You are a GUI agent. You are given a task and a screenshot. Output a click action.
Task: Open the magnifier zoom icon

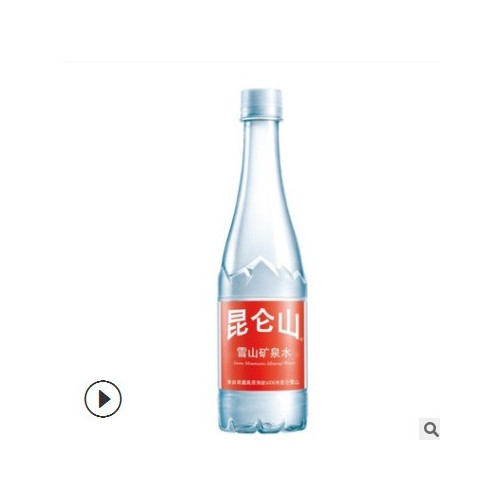pos(429,429)
